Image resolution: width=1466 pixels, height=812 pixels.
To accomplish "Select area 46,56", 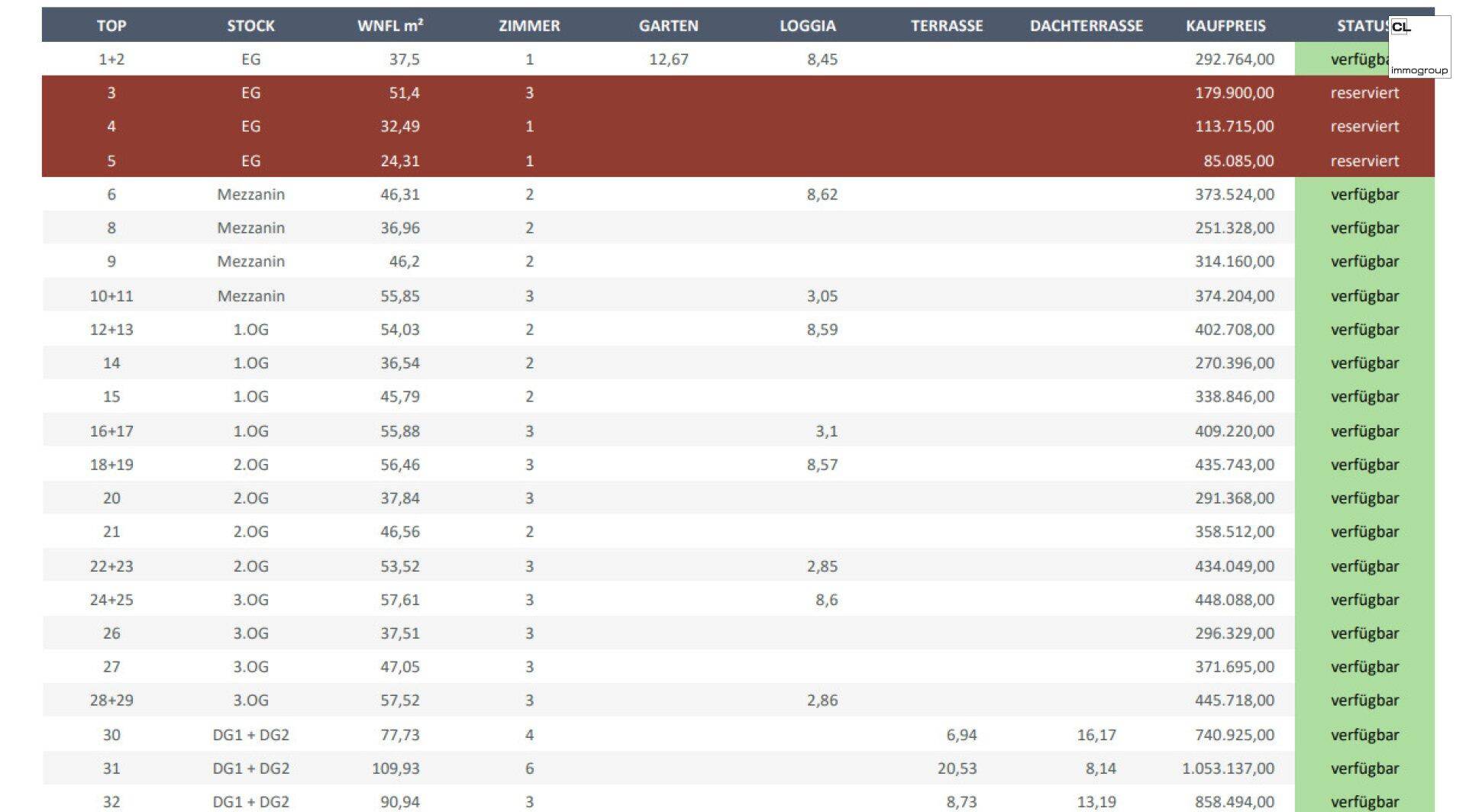I will (400, 532).
